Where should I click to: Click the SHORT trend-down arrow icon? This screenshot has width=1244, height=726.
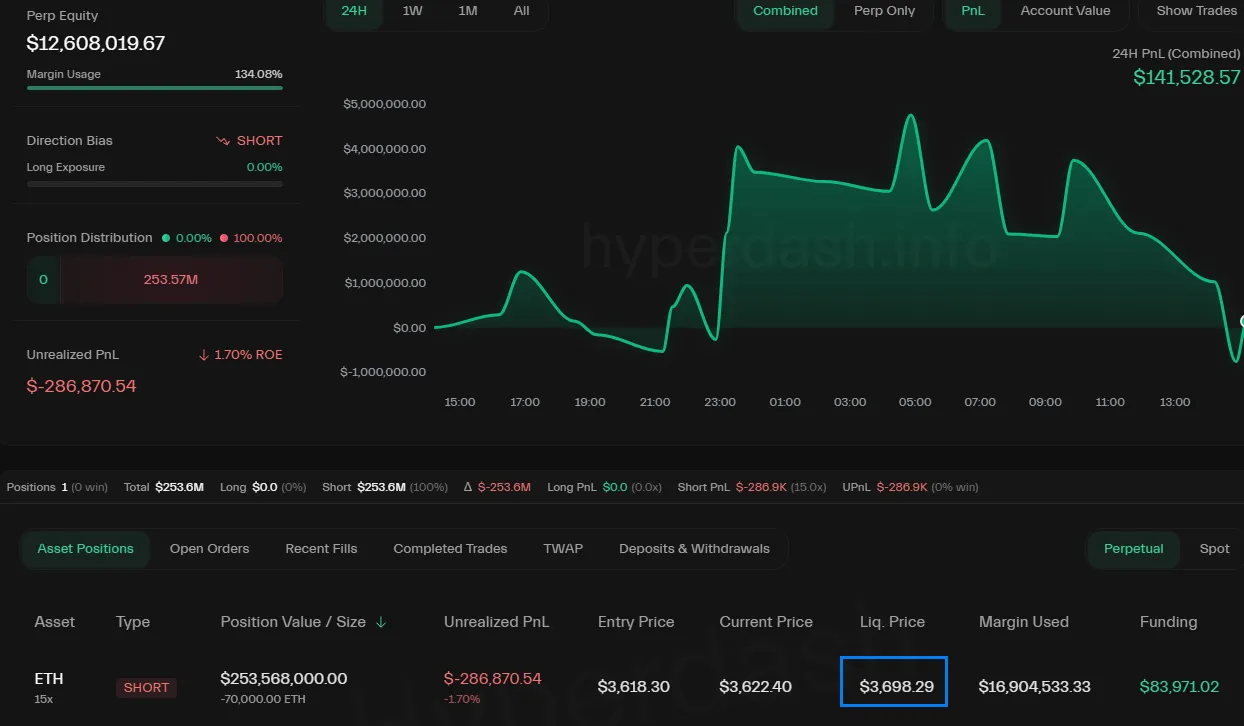point(223,141)
